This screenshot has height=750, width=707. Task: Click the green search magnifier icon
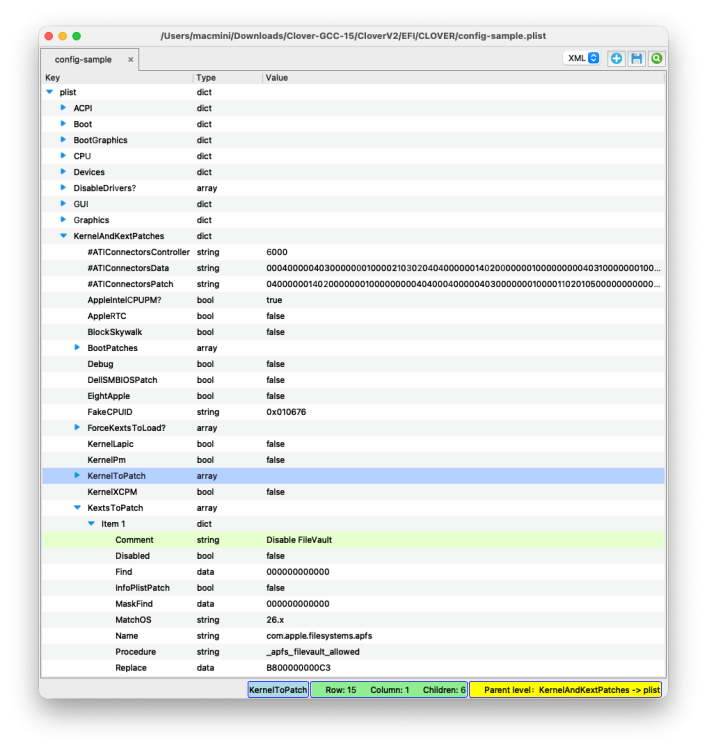click(x=657, y=58)
